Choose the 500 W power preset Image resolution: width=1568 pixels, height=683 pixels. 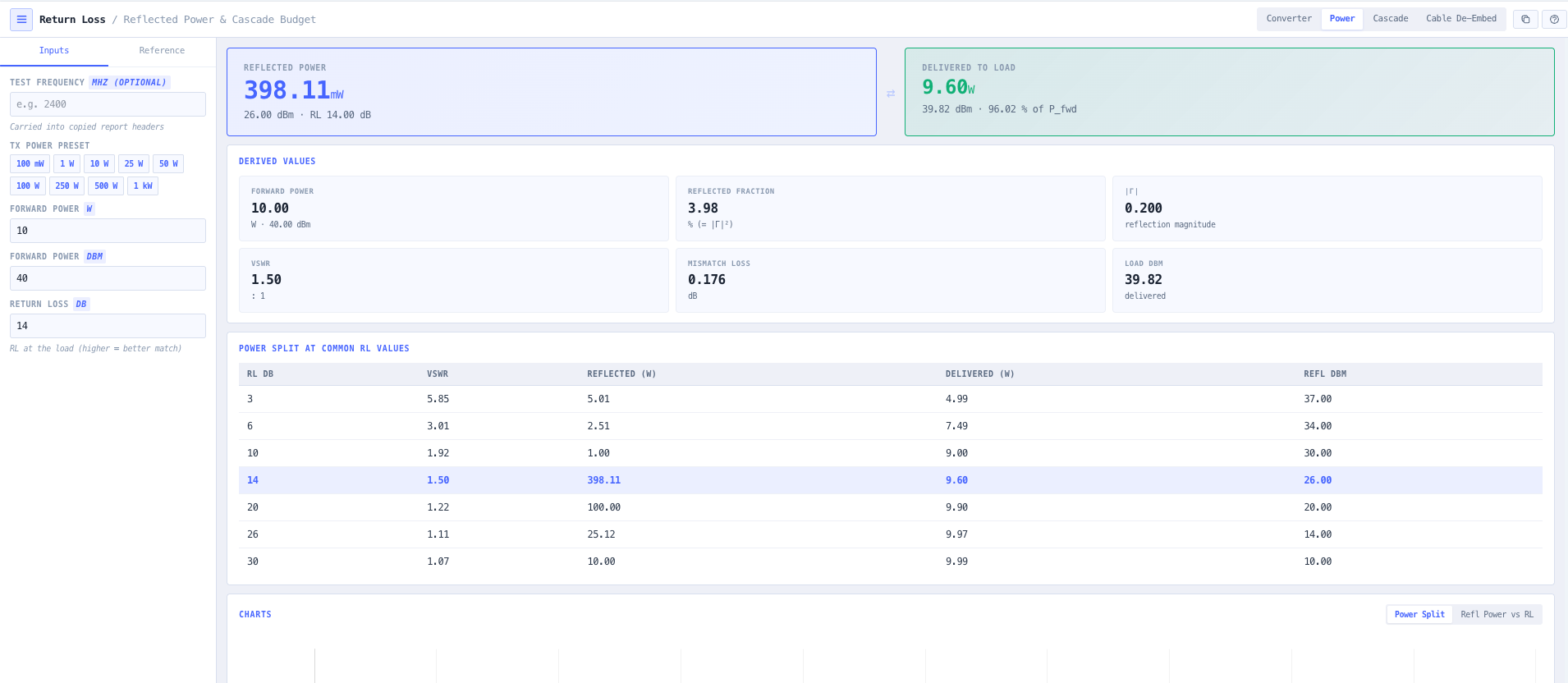(x=106, y=186)
